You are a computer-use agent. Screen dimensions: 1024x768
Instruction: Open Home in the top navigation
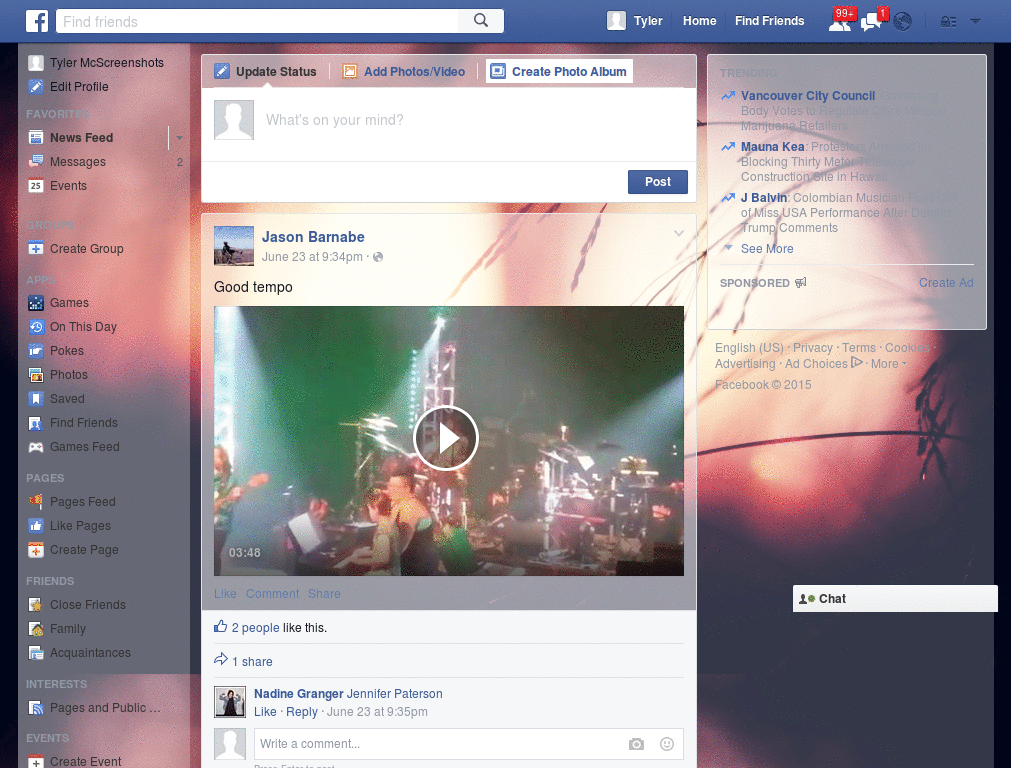pos(699,21)
